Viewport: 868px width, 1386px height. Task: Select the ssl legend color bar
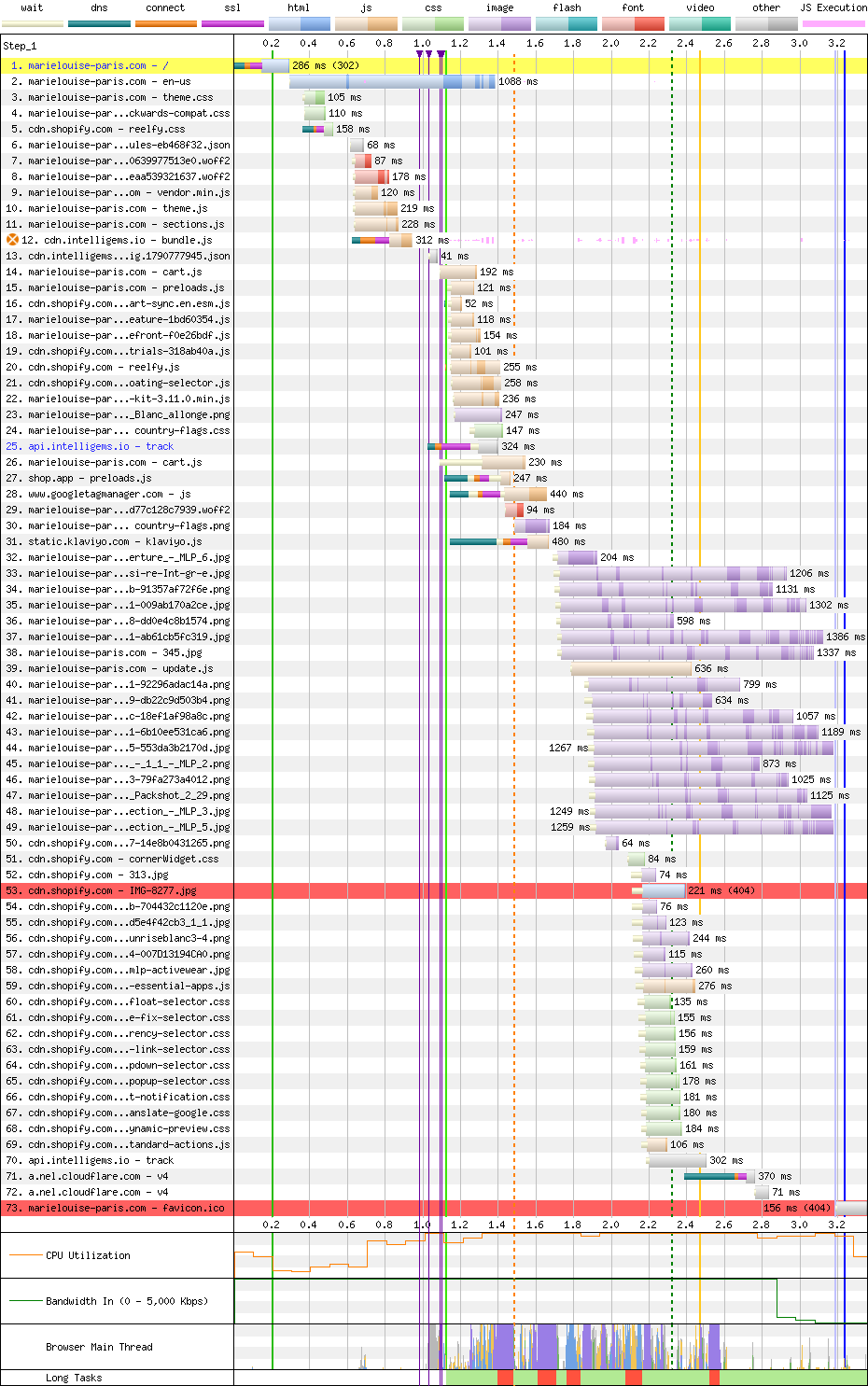pyautogui.click(x=232, y=23)
